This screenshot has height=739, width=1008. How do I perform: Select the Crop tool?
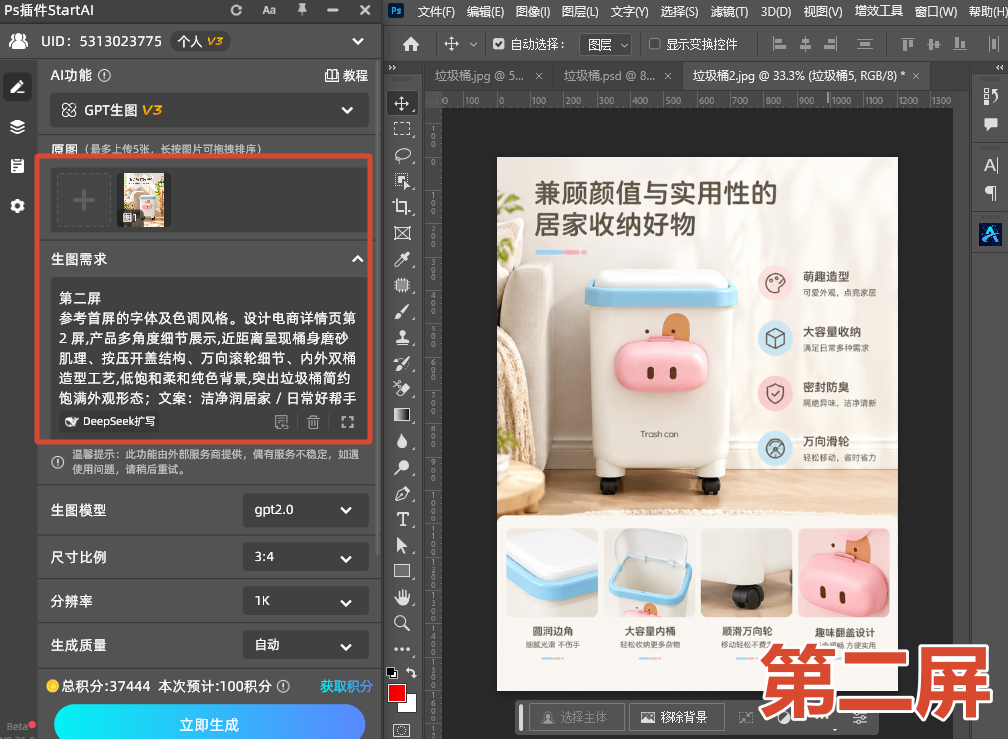click(x=402, y=207)
